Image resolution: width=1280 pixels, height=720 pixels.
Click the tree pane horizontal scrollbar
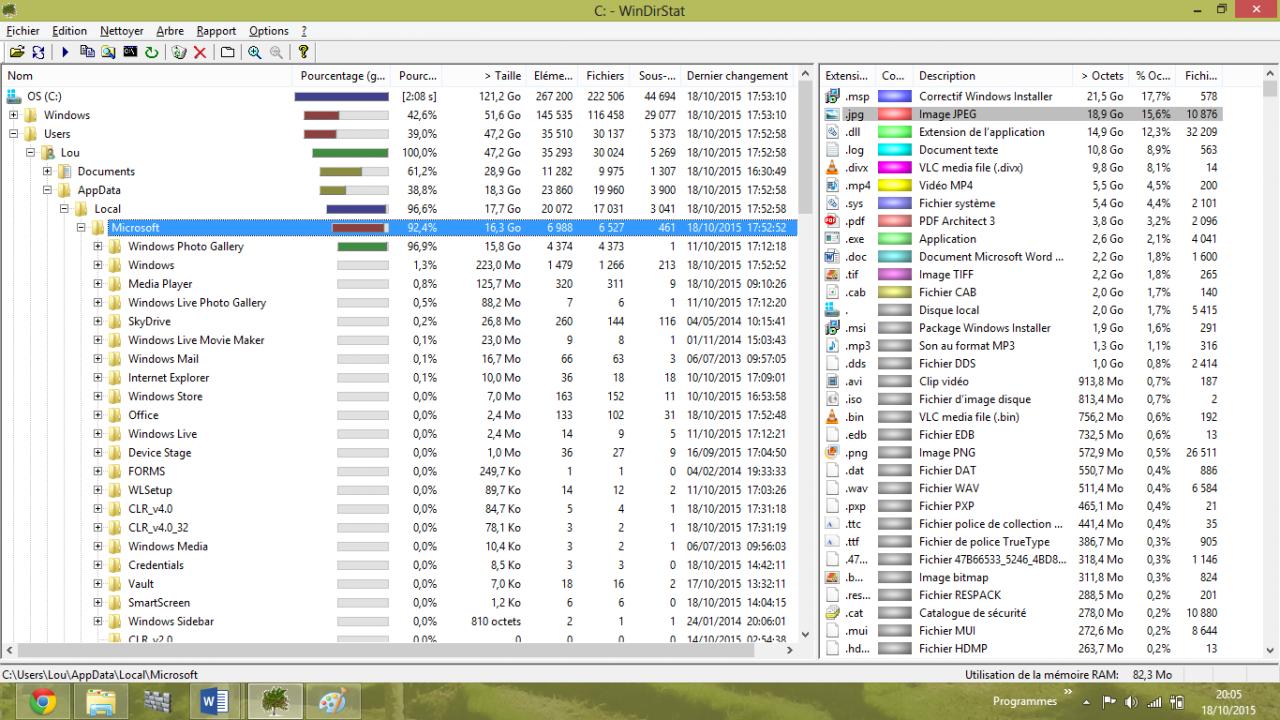point(399,650)
